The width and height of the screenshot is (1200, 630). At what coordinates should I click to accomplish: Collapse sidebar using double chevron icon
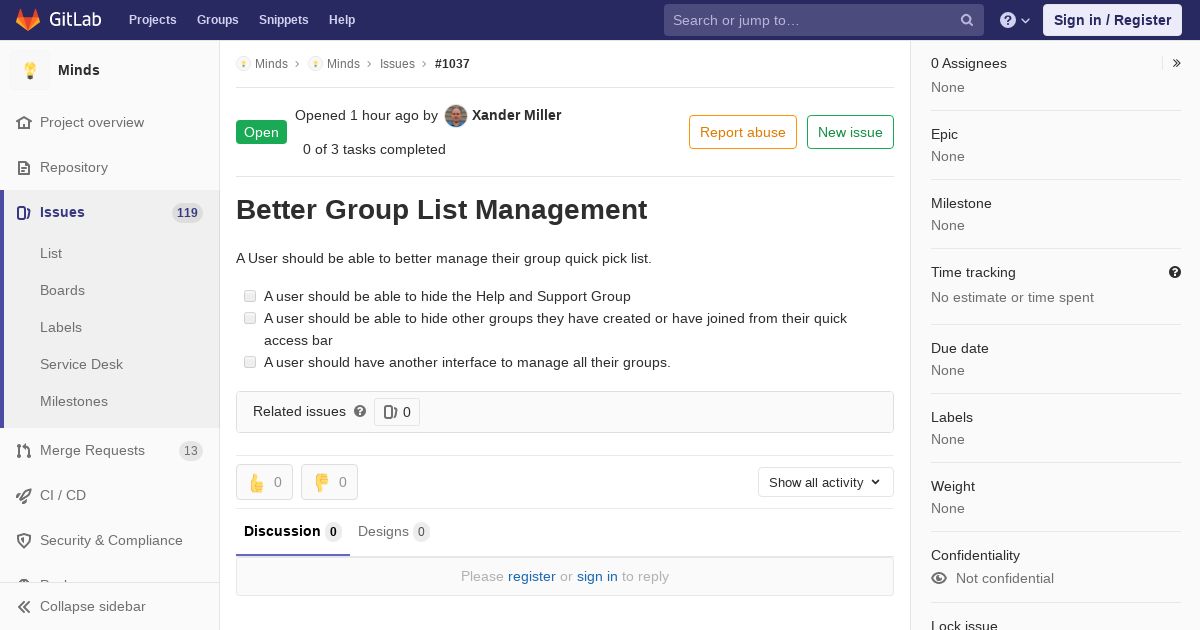tap(24, 606)
